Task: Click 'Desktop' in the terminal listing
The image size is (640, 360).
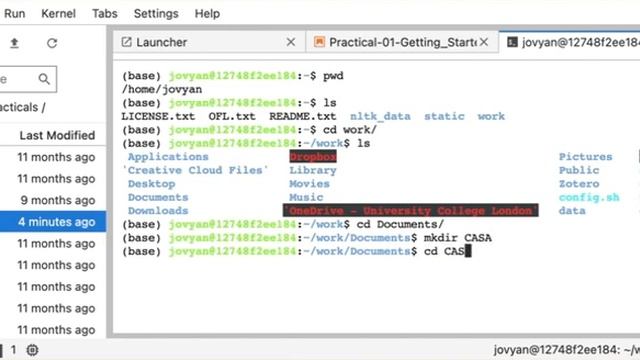Action: coord(151,184)
